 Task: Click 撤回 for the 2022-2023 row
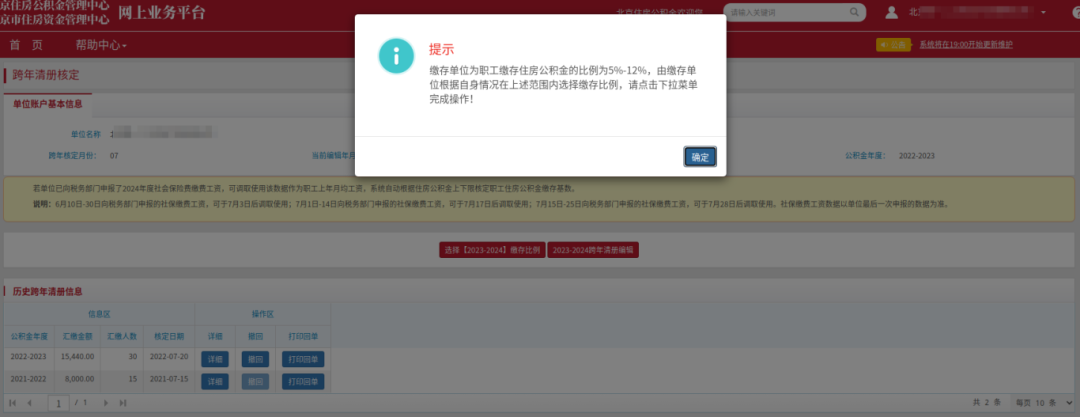pos(255,358)
